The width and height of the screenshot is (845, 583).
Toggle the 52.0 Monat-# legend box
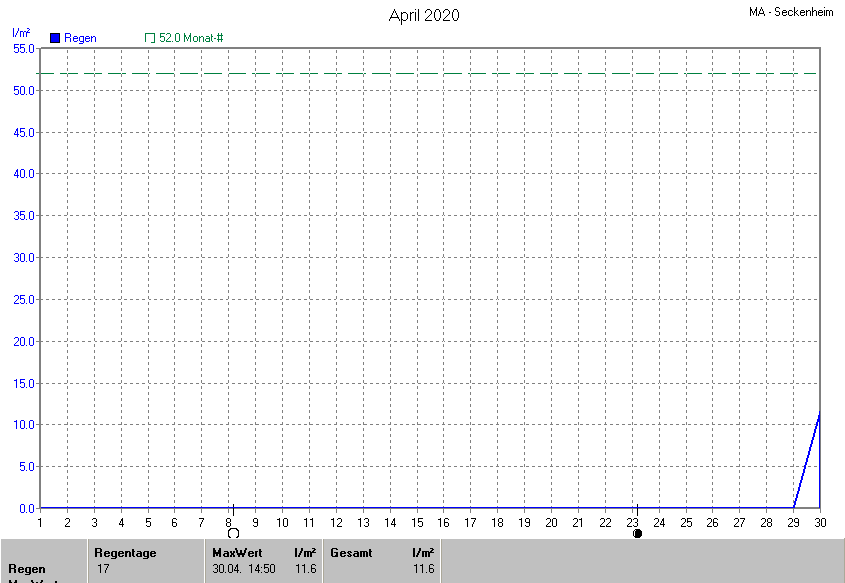tap(150, 38)
